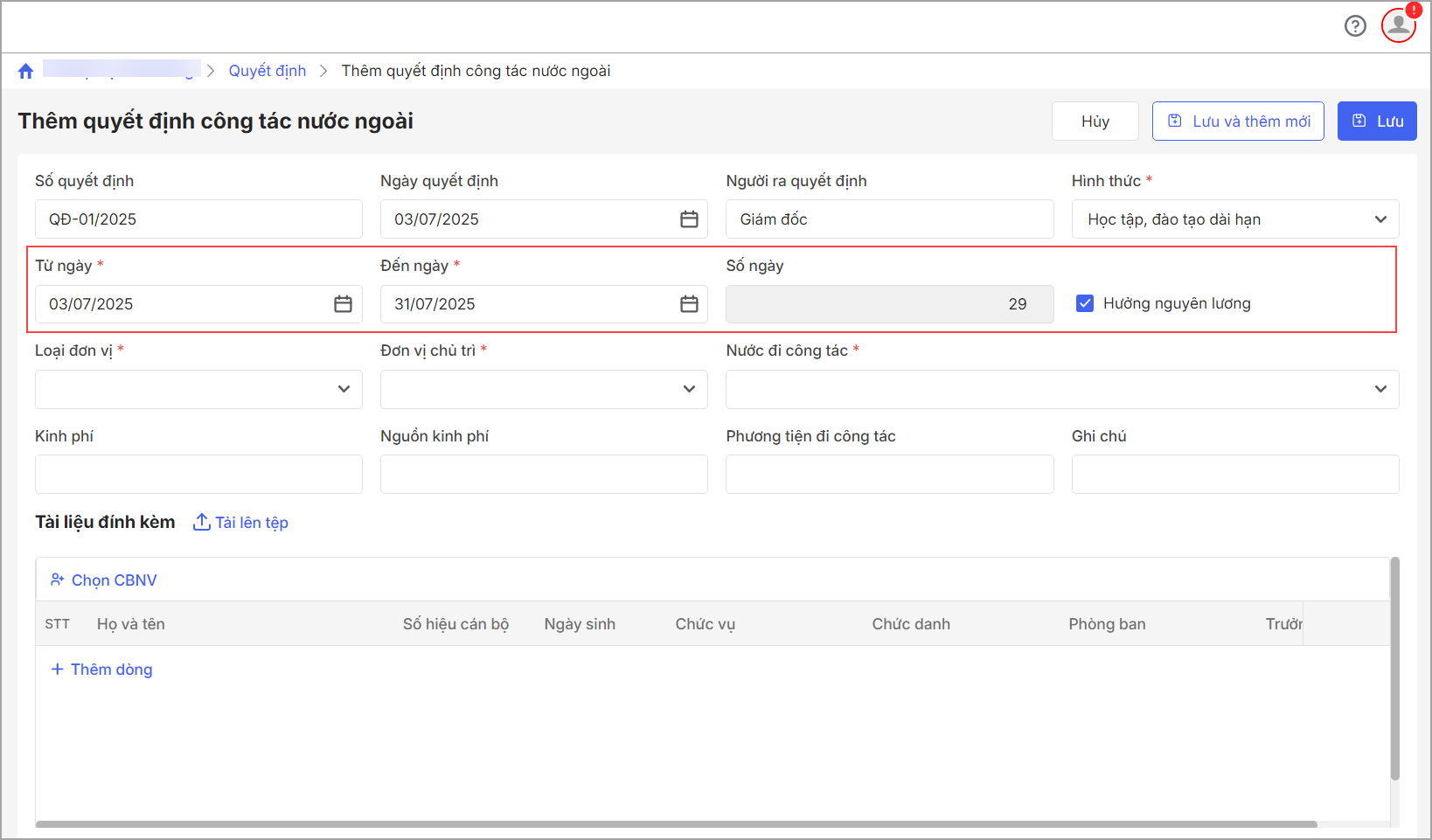This screenshot has width=1432, height=840.
Task: Expand the Hình thức dropdown
Action: coord(1380,219)
